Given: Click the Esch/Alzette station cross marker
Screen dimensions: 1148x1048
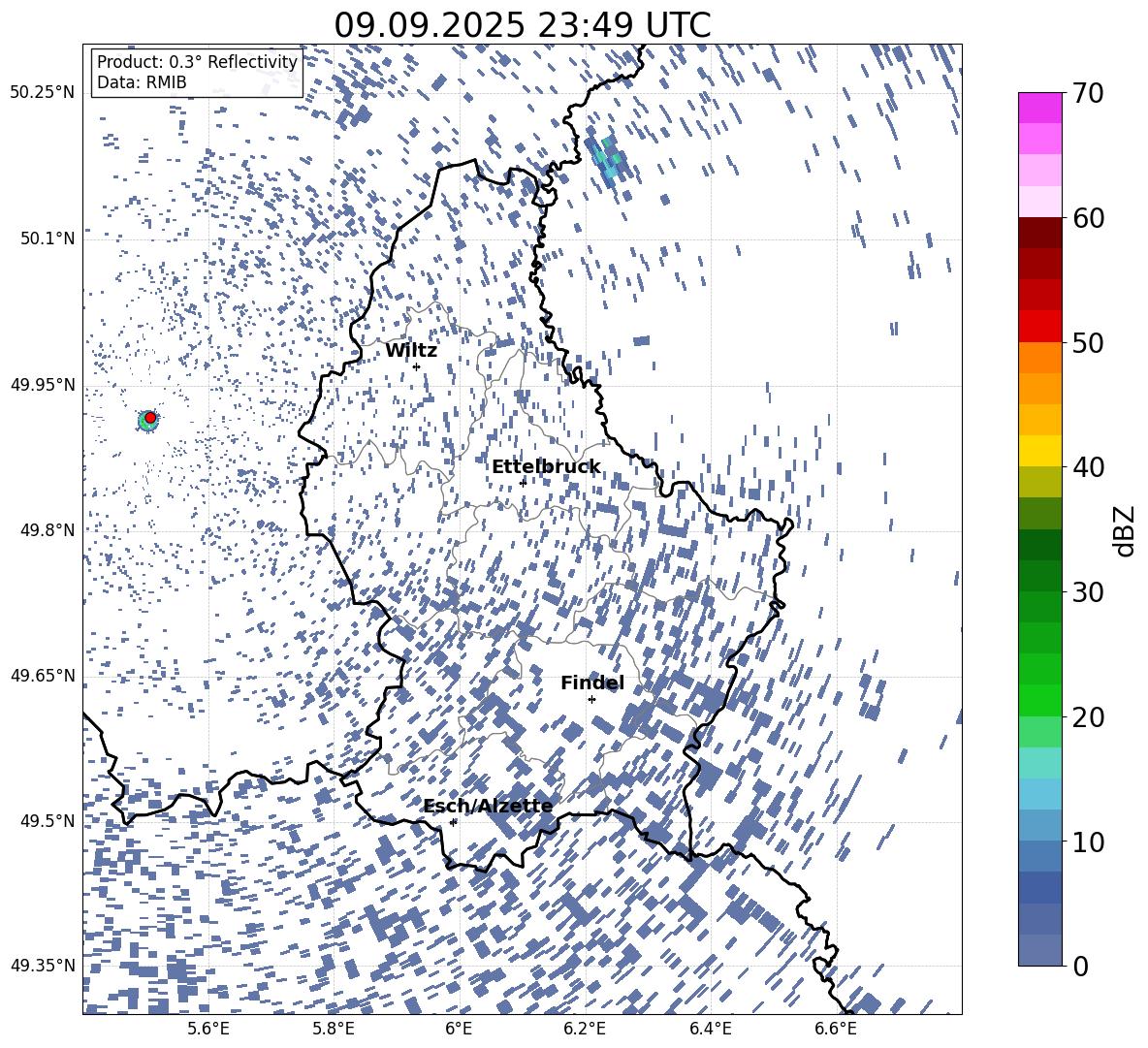Looking at the screenshot, I should pyautogui.click(x=453, y=822).
